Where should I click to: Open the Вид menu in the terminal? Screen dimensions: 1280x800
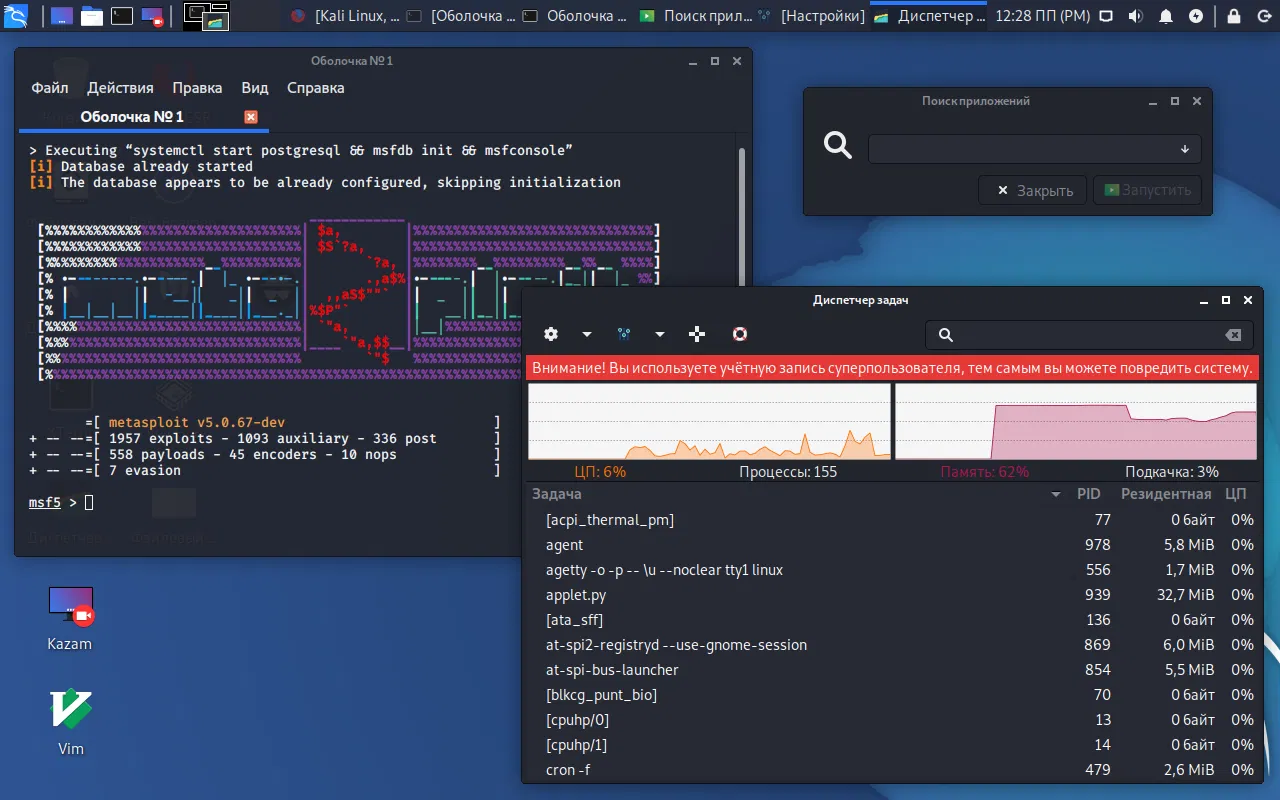point(255,88)
